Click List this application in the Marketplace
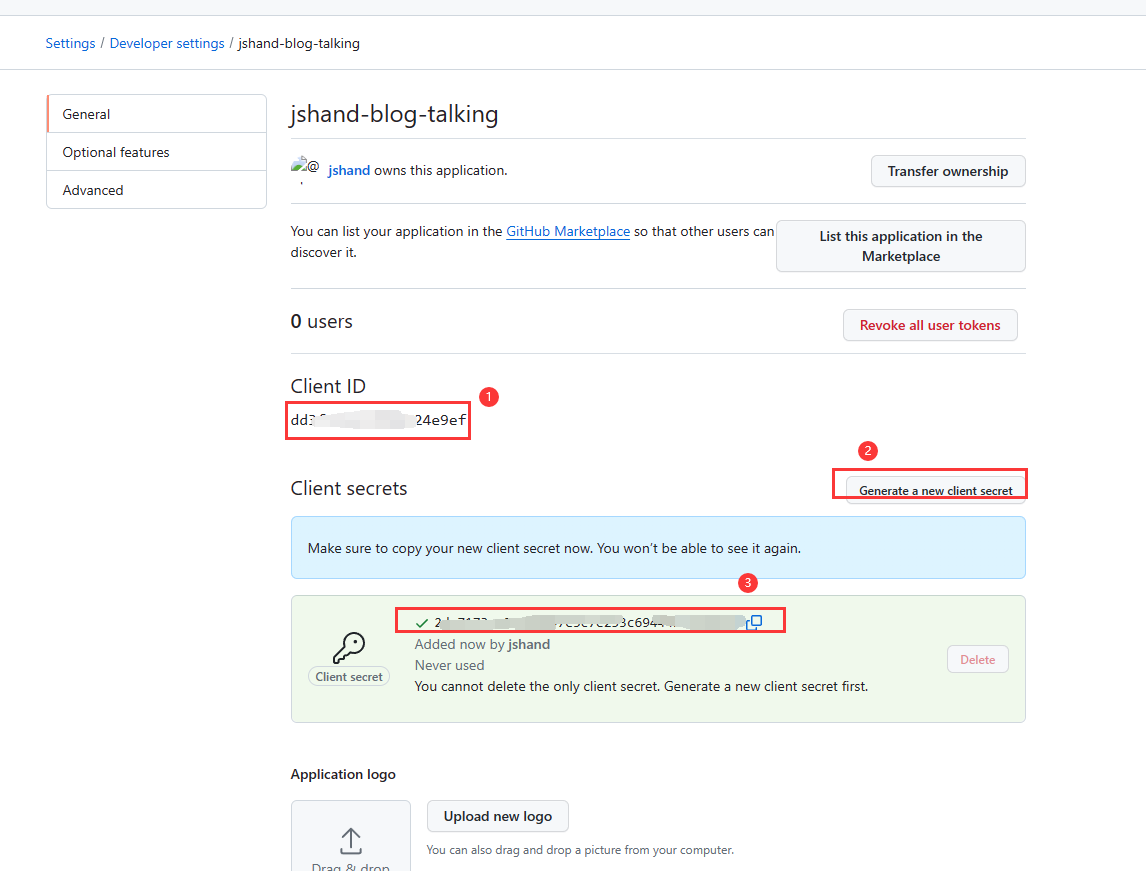Viewport: 1146px width, 871px height. click(900, 246)
